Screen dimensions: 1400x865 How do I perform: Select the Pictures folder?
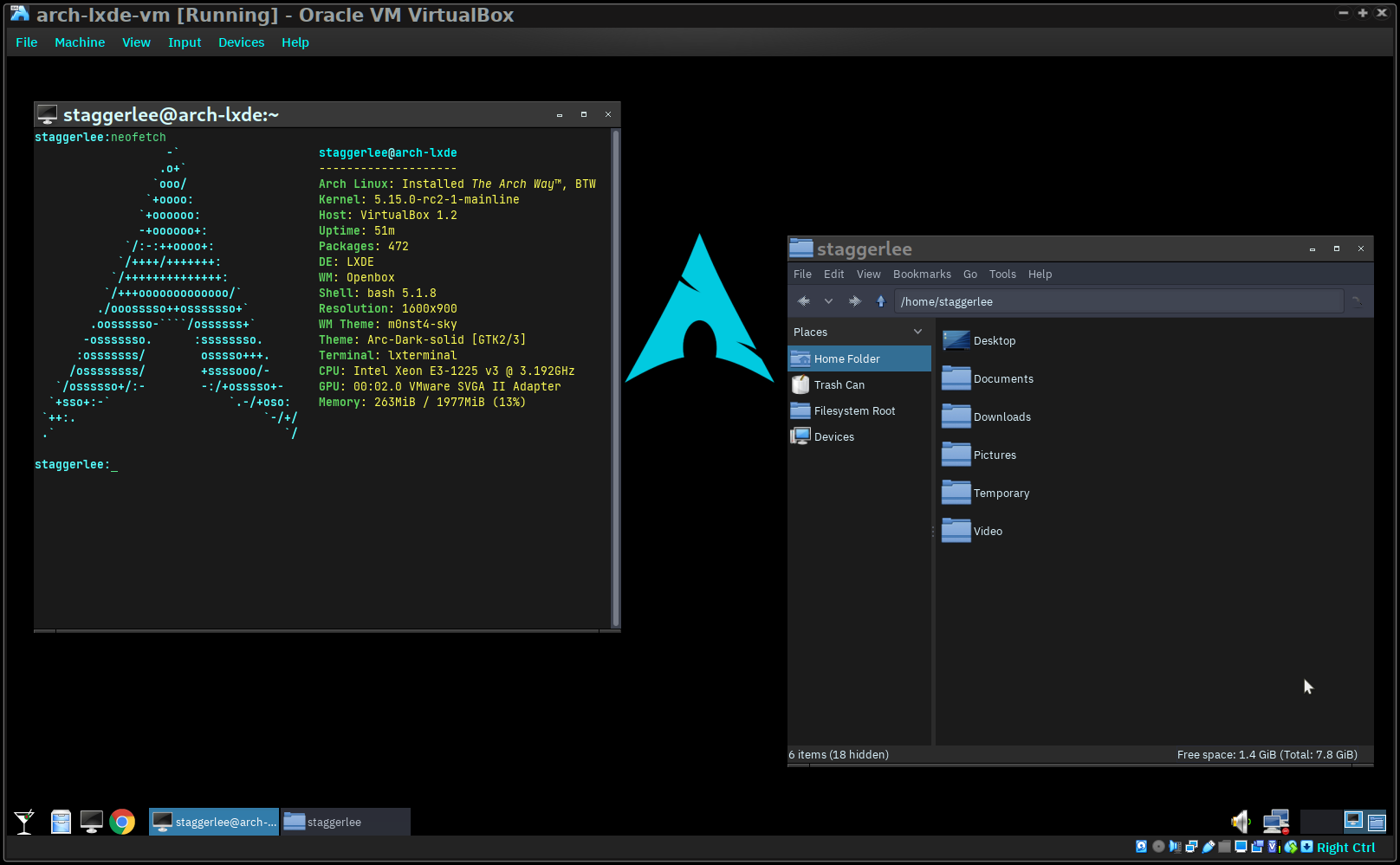979,455
